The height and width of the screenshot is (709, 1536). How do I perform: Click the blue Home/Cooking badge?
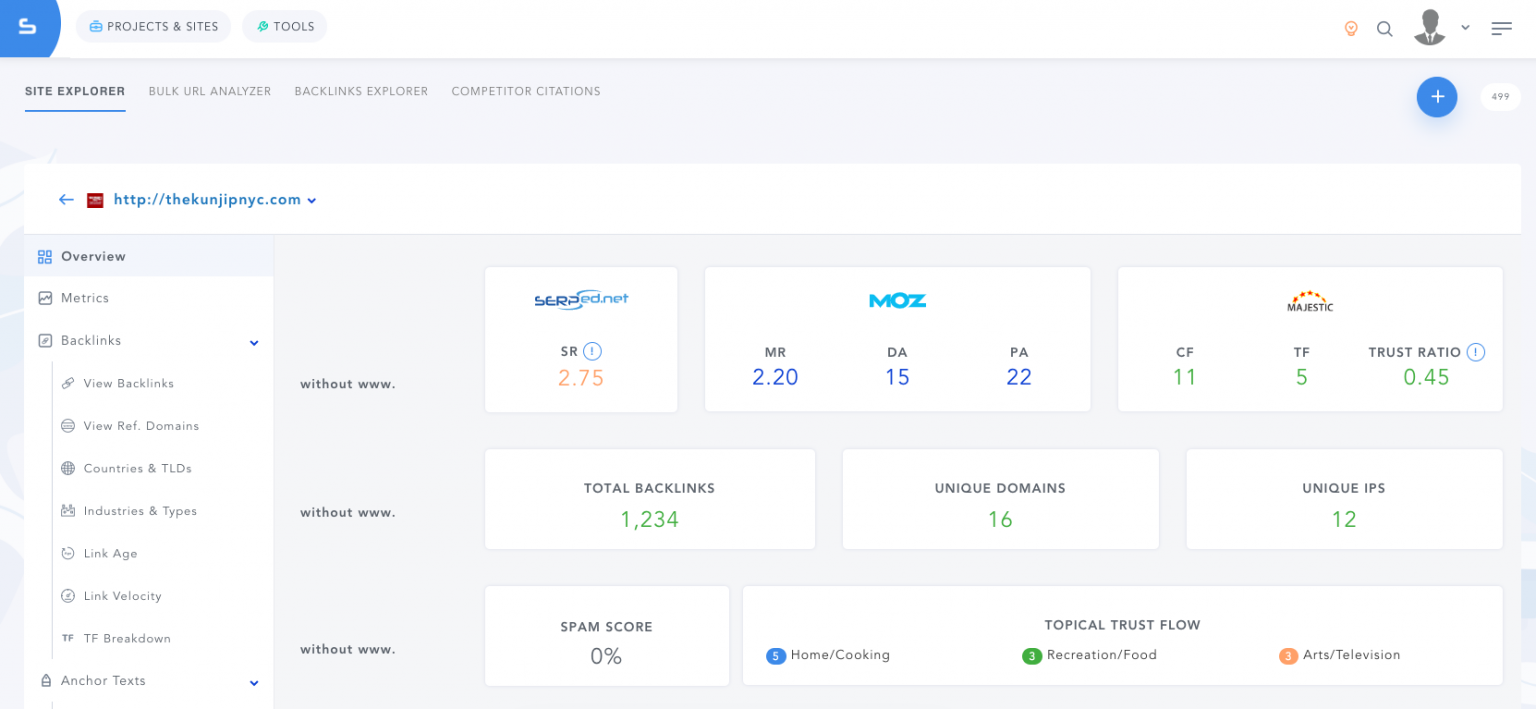775,656
